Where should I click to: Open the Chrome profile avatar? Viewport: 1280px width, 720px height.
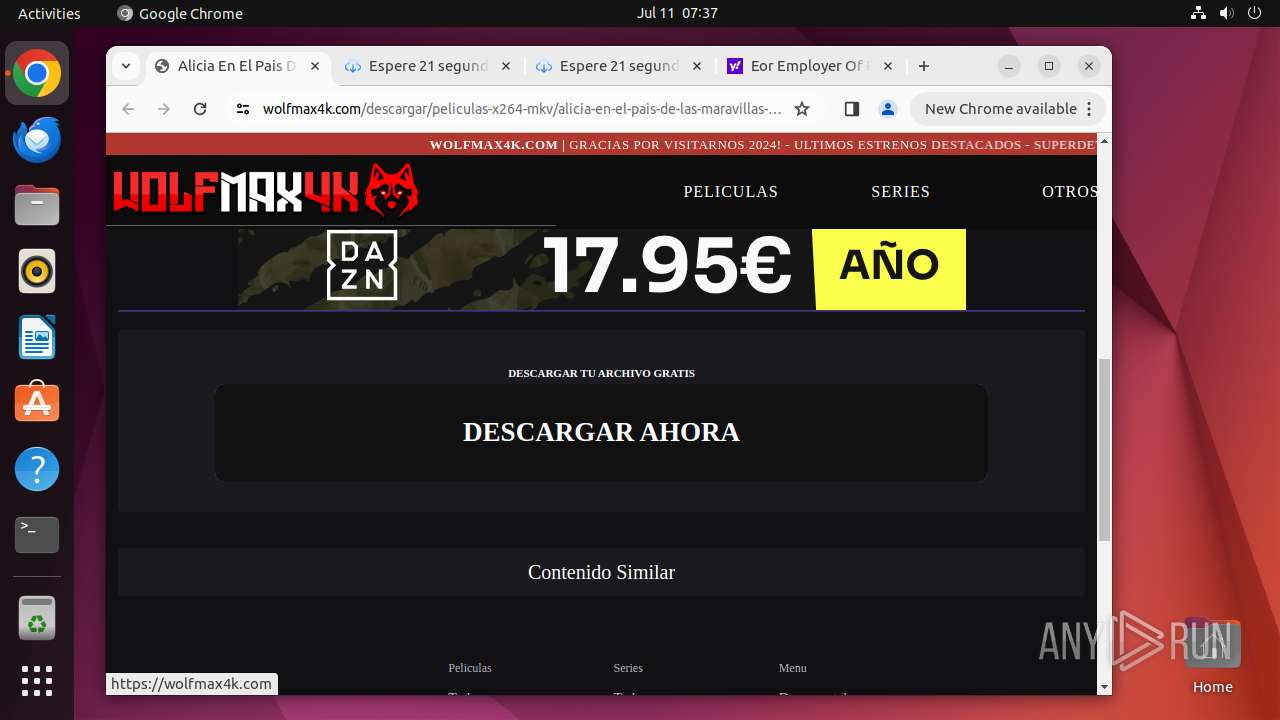click(887, 109)
